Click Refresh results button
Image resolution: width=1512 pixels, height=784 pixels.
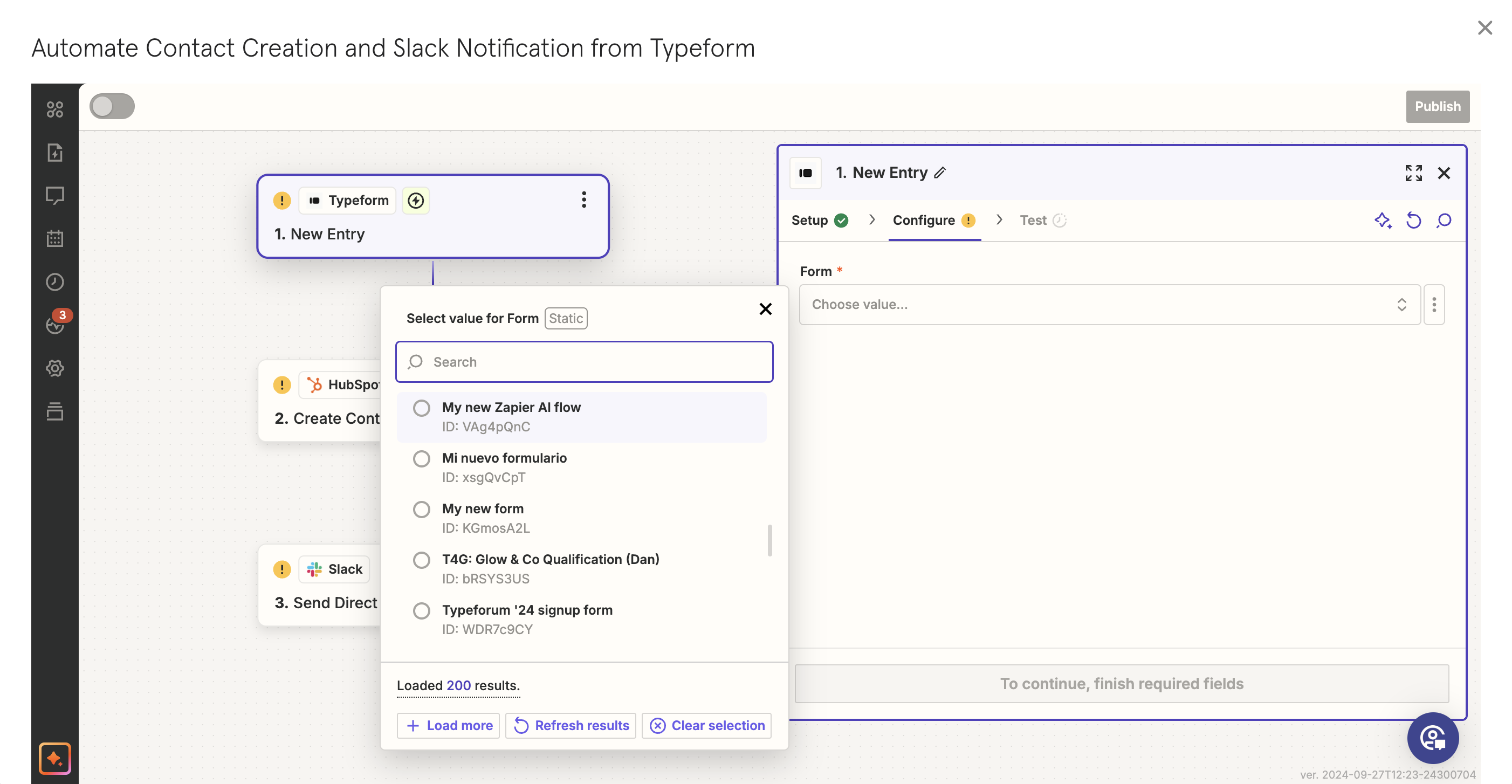coord(571,725)
